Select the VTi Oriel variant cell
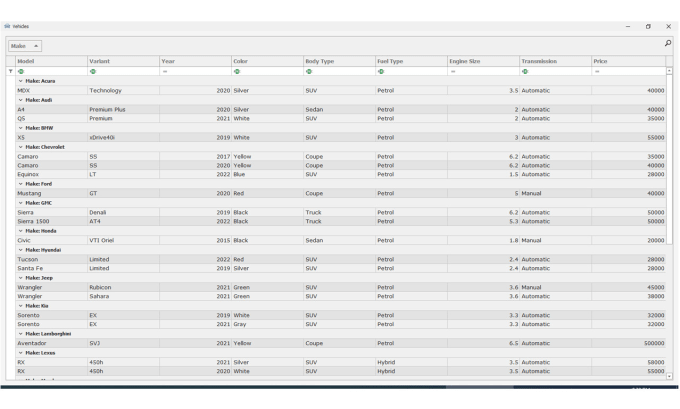This screenshot has width=680, height=409. tap(123, 240)
